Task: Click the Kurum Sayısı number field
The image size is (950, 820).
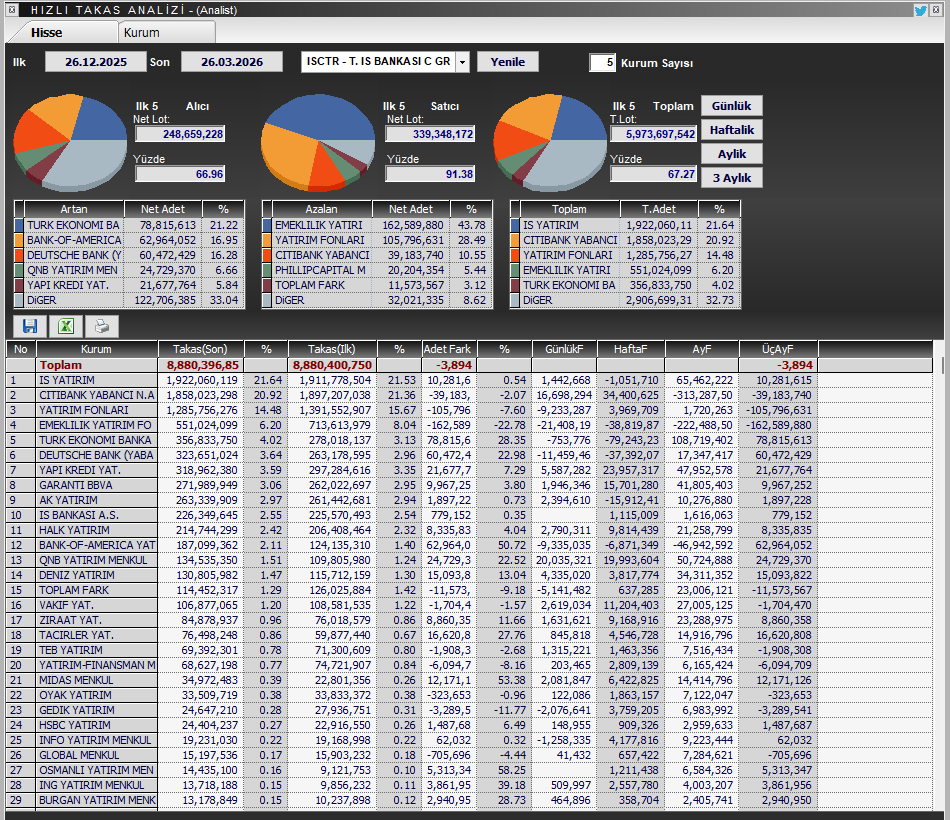Action: pyautogui.click(x=602, y=62)
